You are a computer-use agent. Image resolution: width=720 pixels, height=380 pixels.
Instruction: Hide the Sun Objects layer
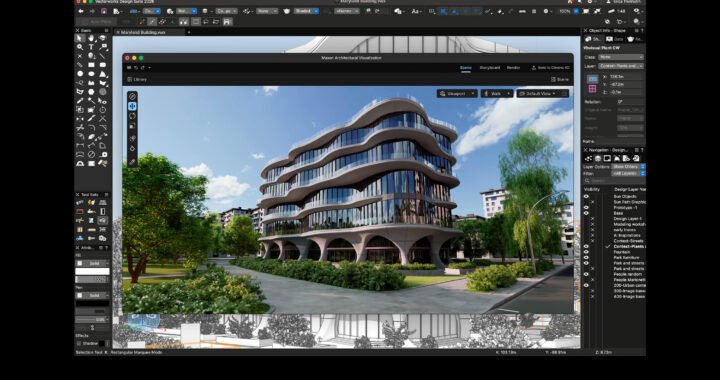pos(586,196)
